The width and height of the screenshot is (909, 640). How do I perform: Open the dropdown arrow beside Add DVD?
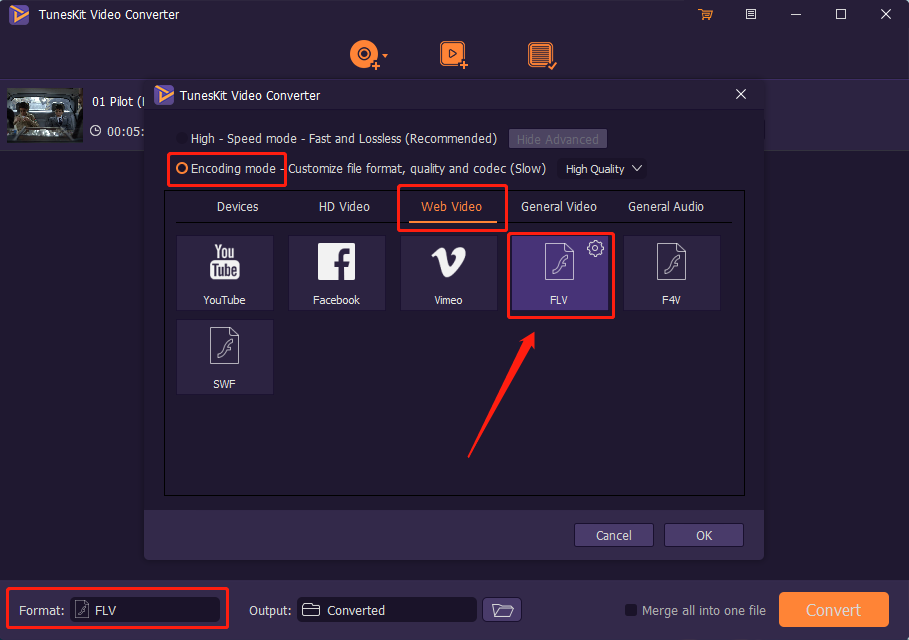point(386,56)
